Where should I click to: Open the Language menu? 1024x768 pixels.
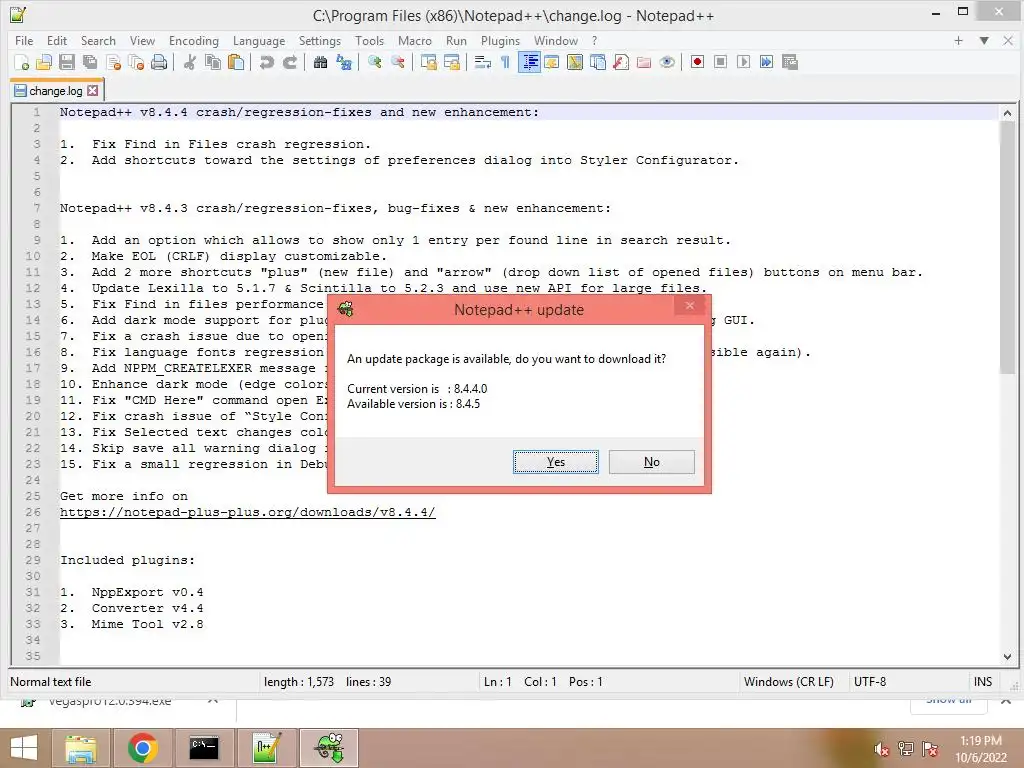point(259,40)
